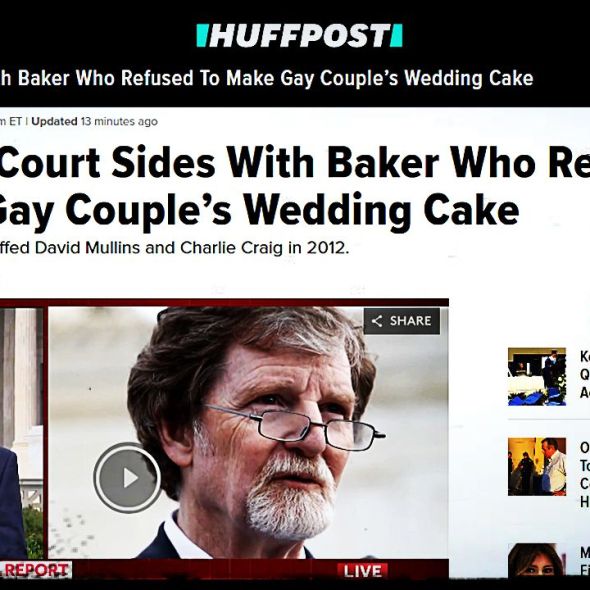Viewport: 590px width, 590px height.
Task: Click the HuffPost logo
Action: click(x=300, y=36)
